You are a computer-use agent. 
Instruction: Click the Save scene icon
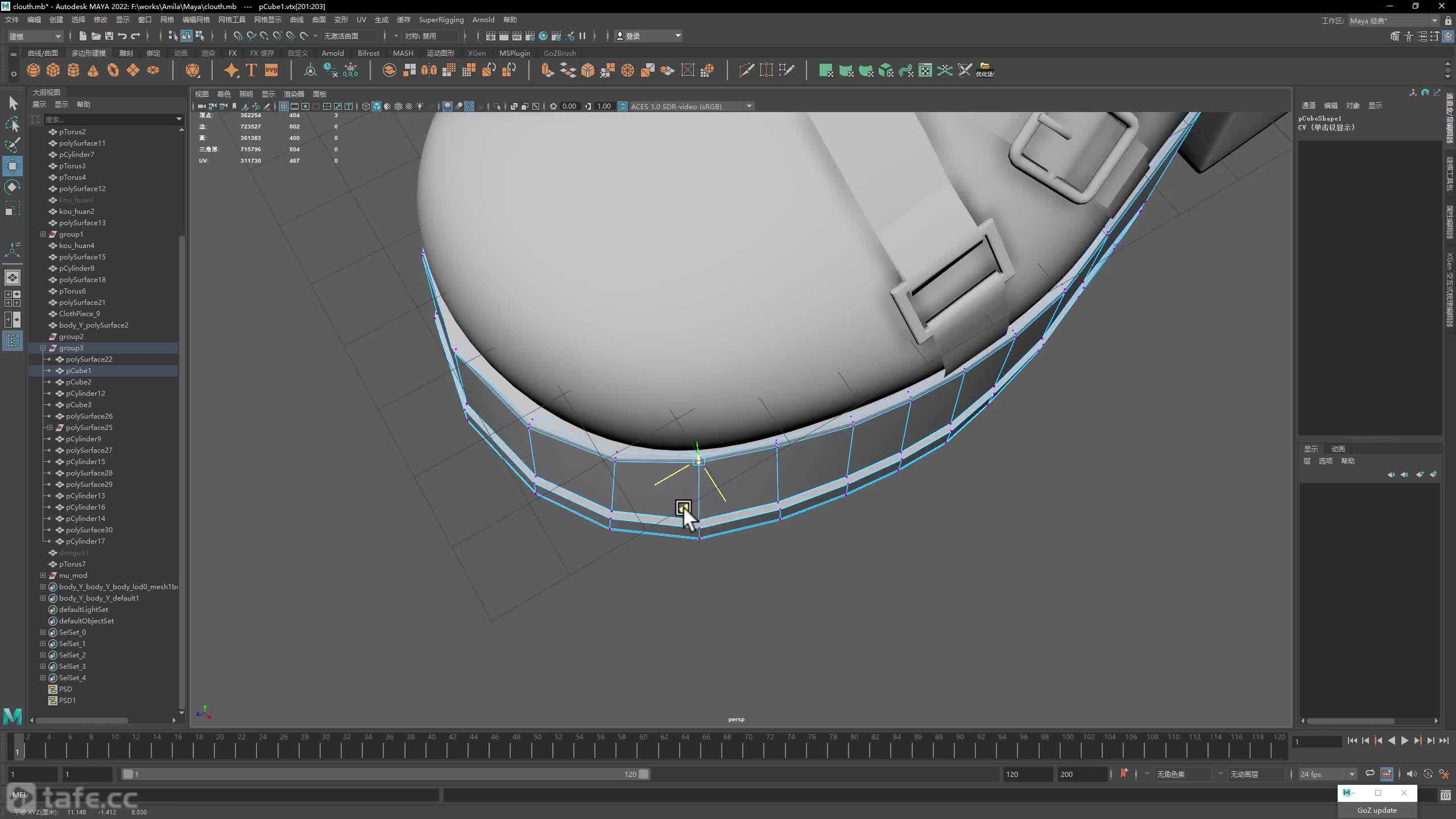tap(109, 36)
